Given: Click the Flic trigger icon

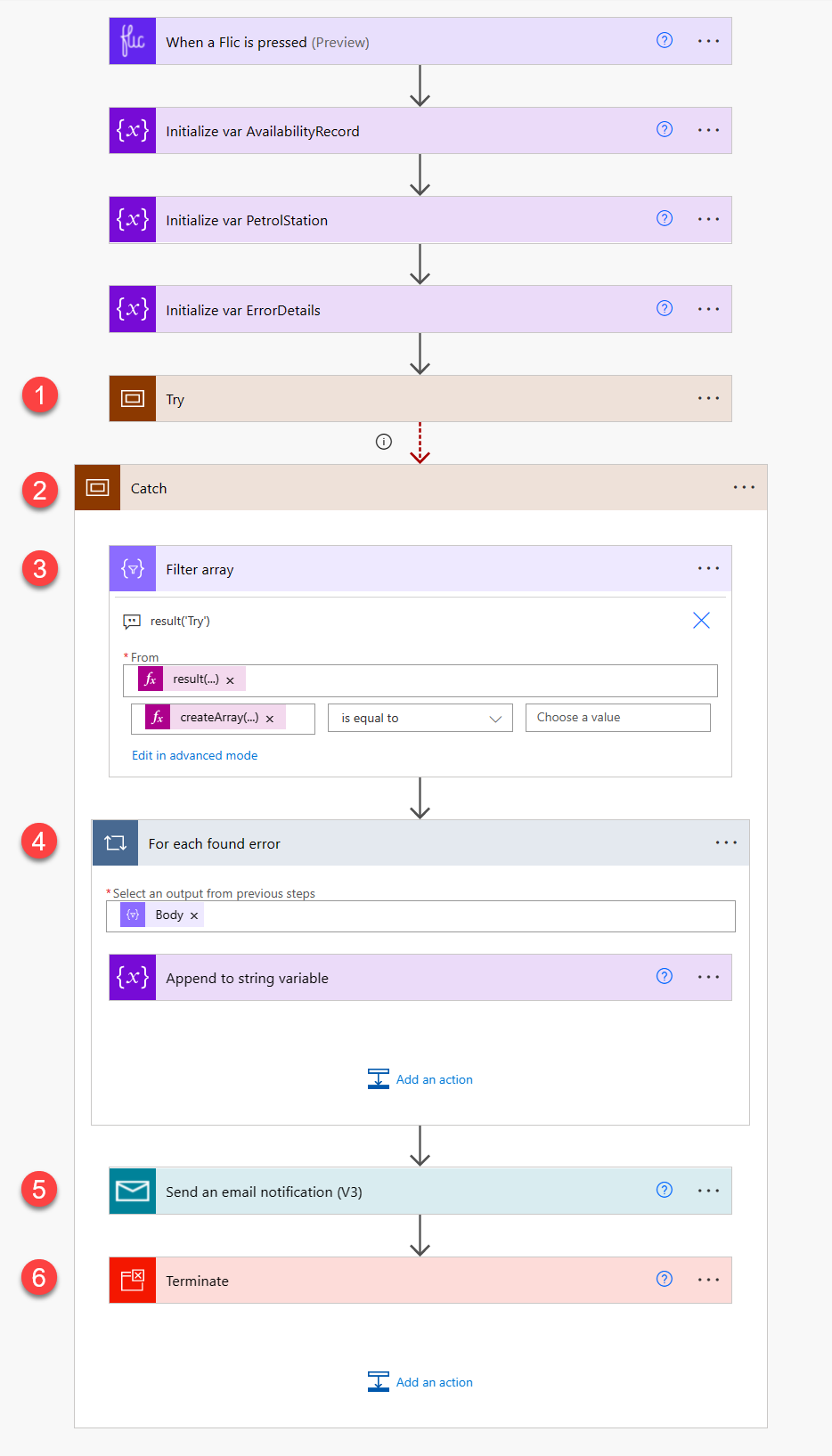Looking at the screenshot, I should click(133, 41).
